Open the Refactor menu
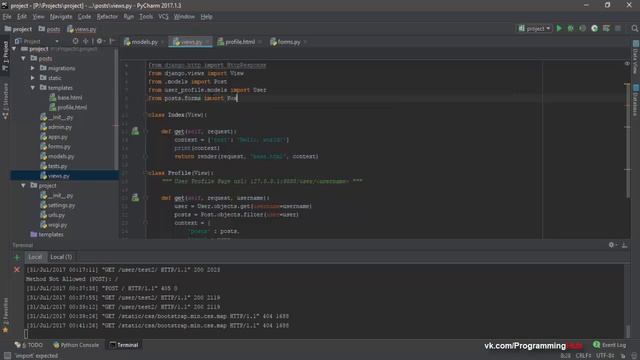Viewport: 640px width, 360px height. coord(107,17)
